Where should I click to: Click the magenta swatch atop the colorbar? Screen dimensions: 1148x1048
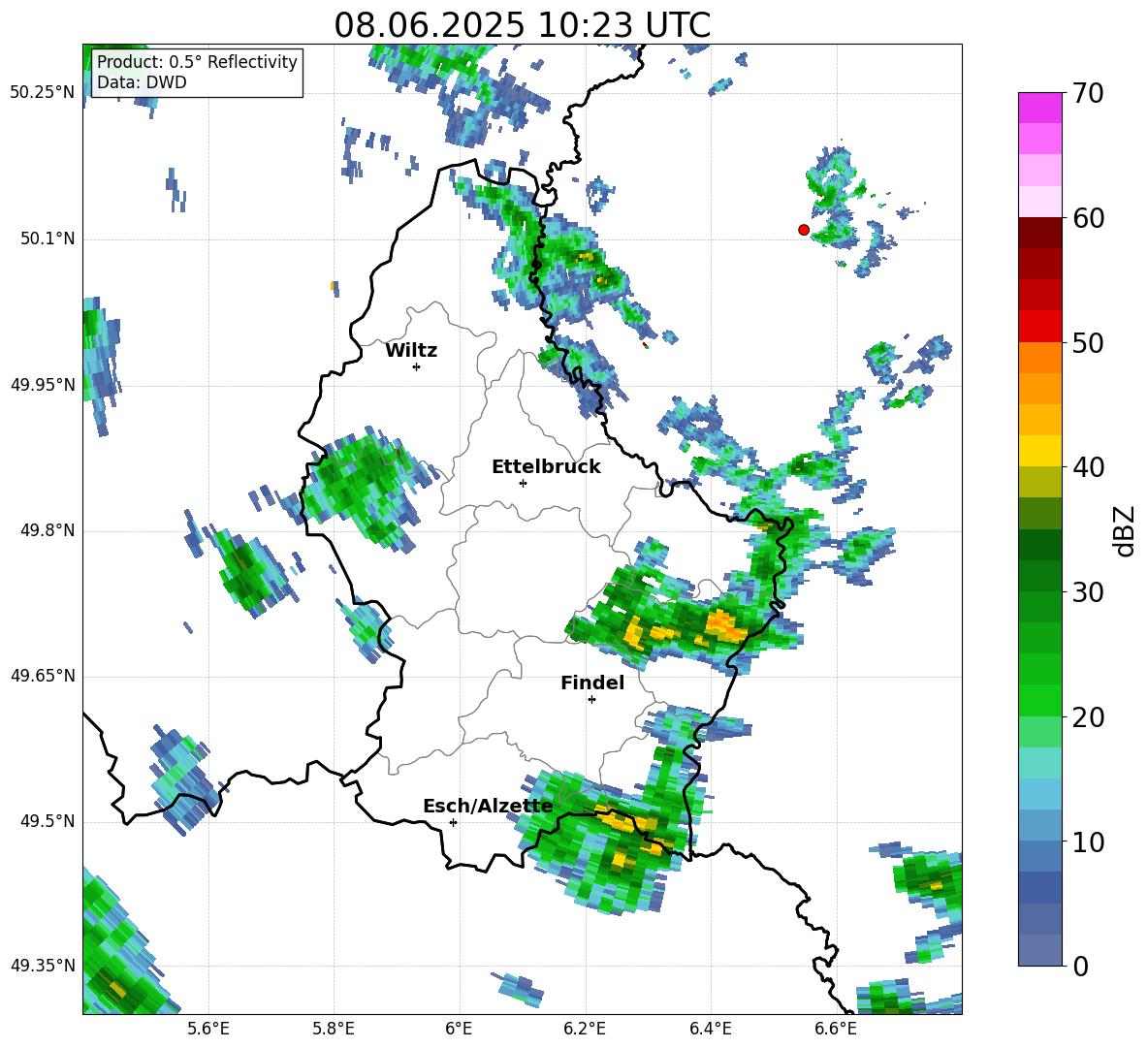coord(1039,108)
